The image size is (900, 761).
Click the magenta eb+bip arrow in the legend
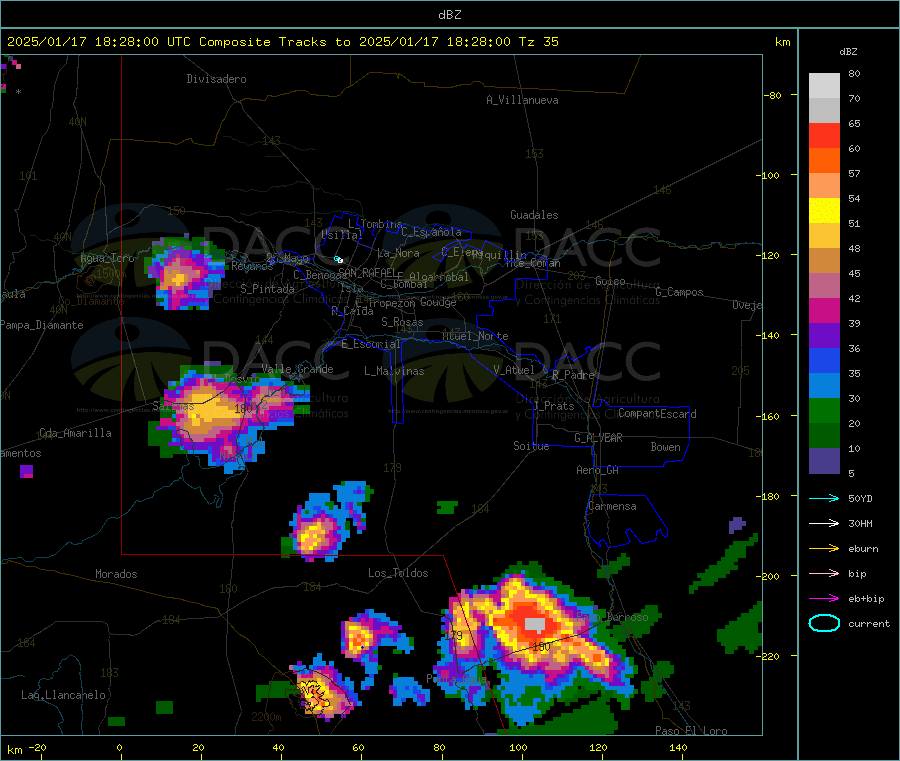click(x=824, y=599)
